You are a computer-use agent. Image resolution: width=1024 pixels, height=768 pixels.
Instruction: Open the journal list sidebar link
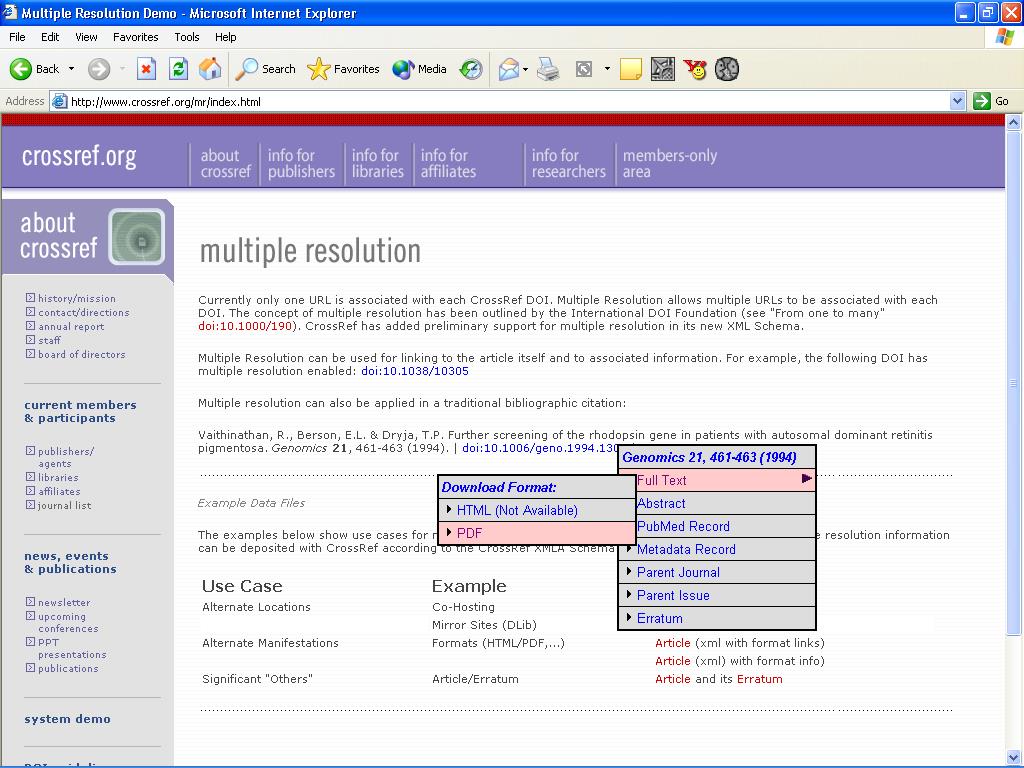[65, 505]
